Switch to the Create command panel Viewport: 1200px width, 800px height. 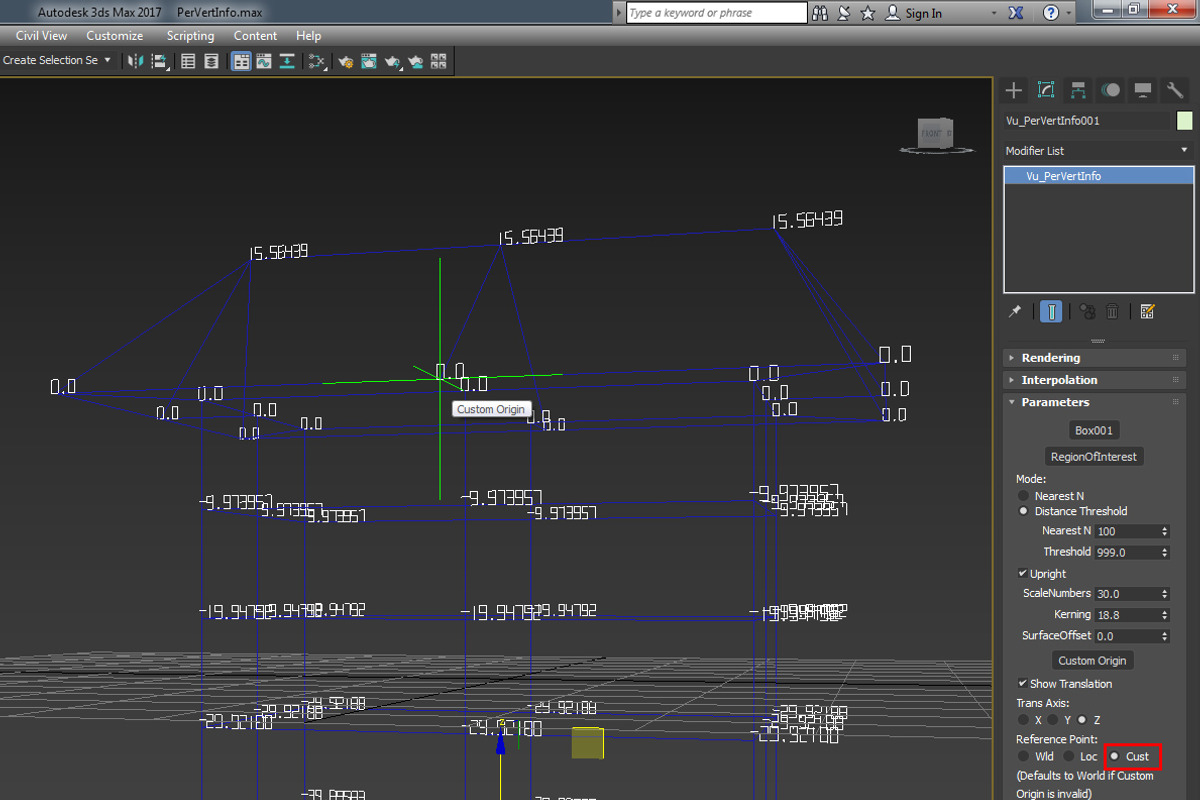(x=1014, y=90)
